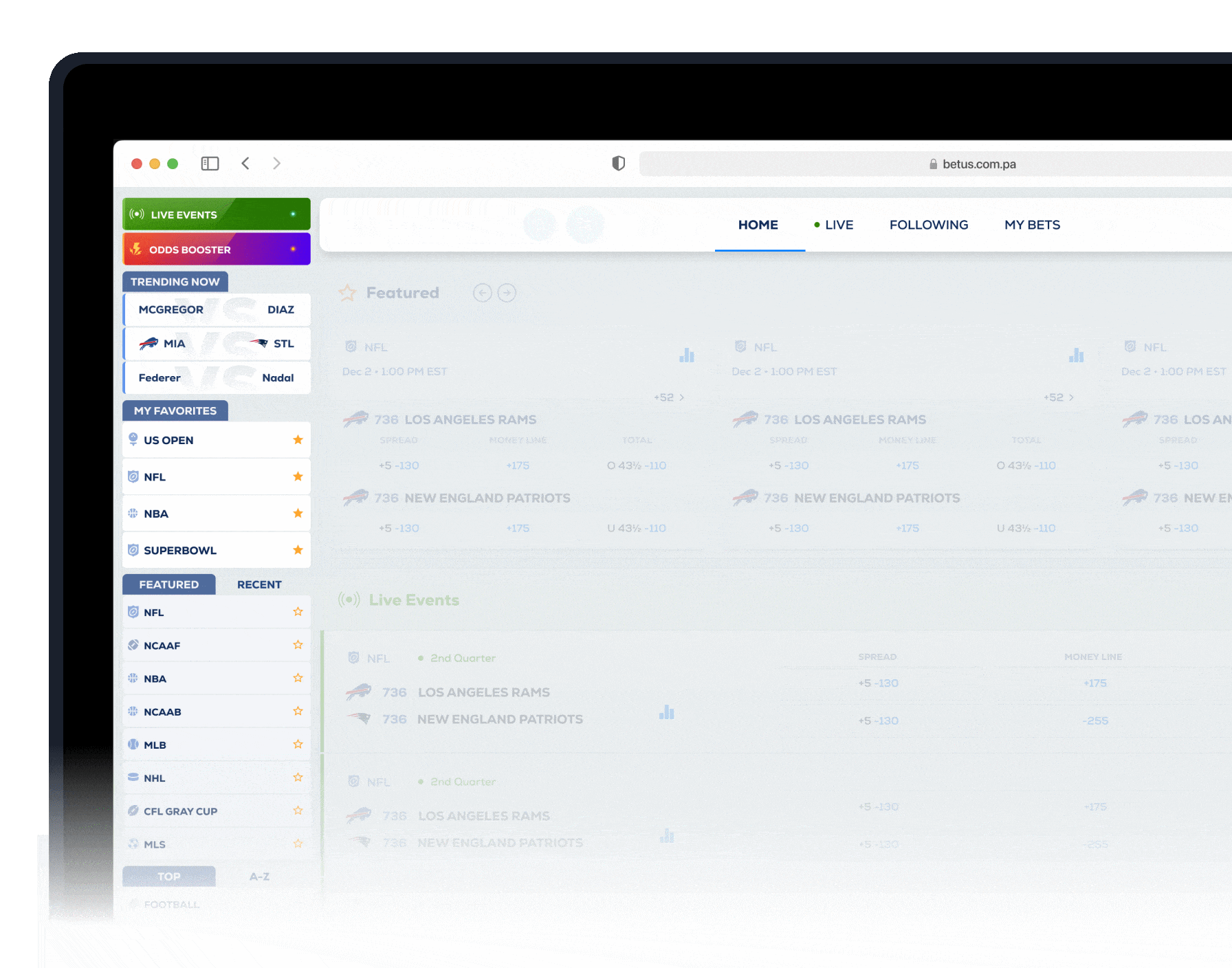This screenshot has width=1232, height=968.
Task: Go back with browser back arrow
Action: (245, 164)
